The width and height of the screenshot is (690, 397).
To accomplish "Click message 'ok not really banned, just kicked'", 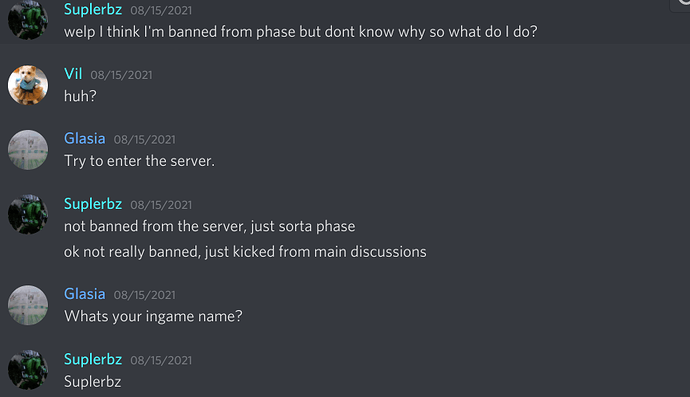I will pyautogui.click(x=245, y=252).
